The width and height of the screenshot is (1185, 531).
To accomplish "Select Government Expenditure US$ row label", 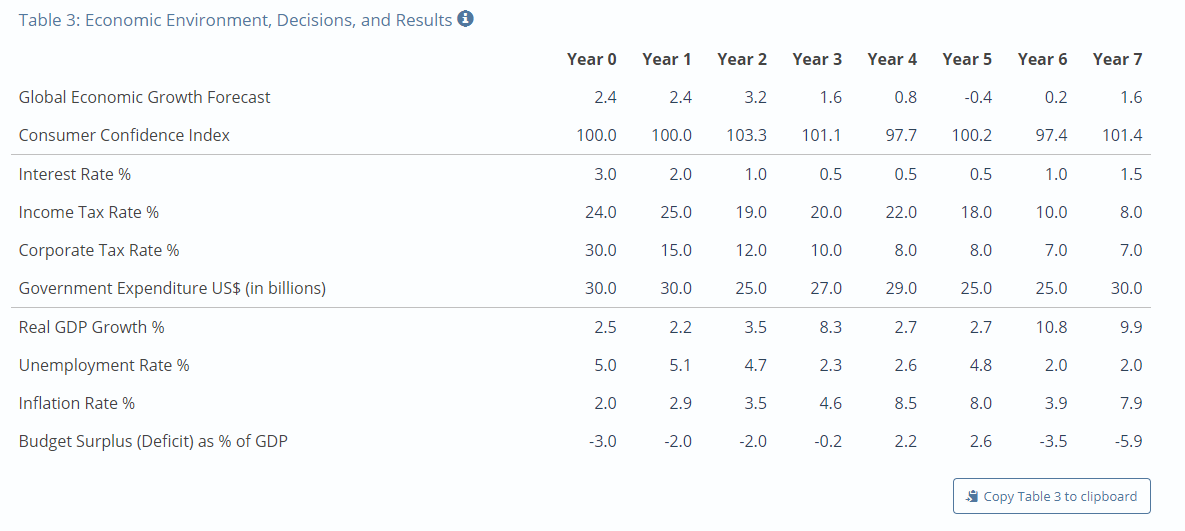I will [x=172, y=289].
